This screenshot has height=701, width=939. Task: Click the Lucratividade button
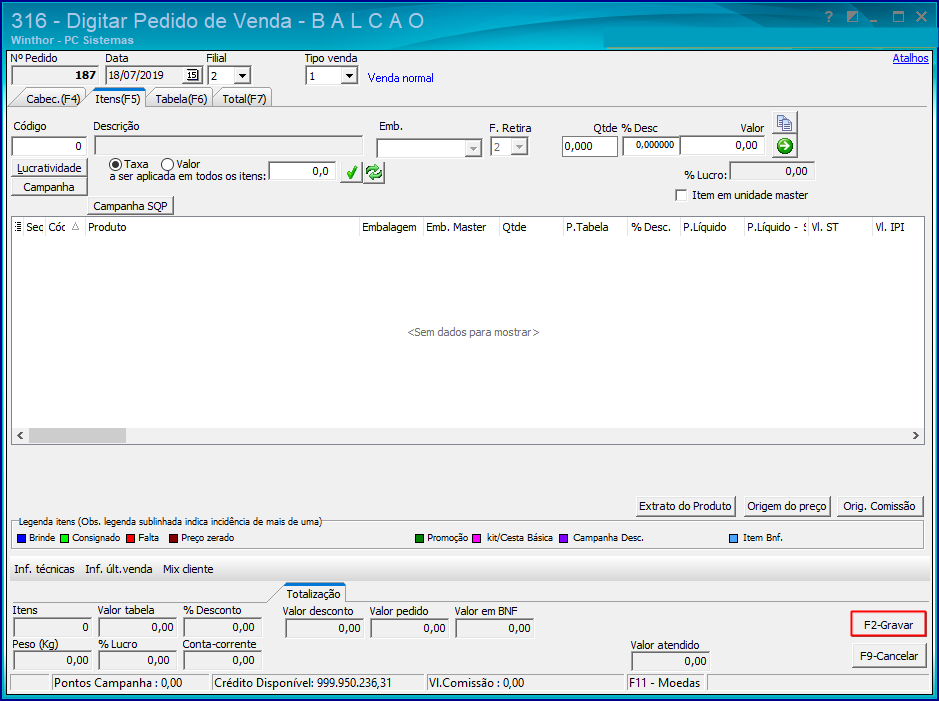coord(49,168)
